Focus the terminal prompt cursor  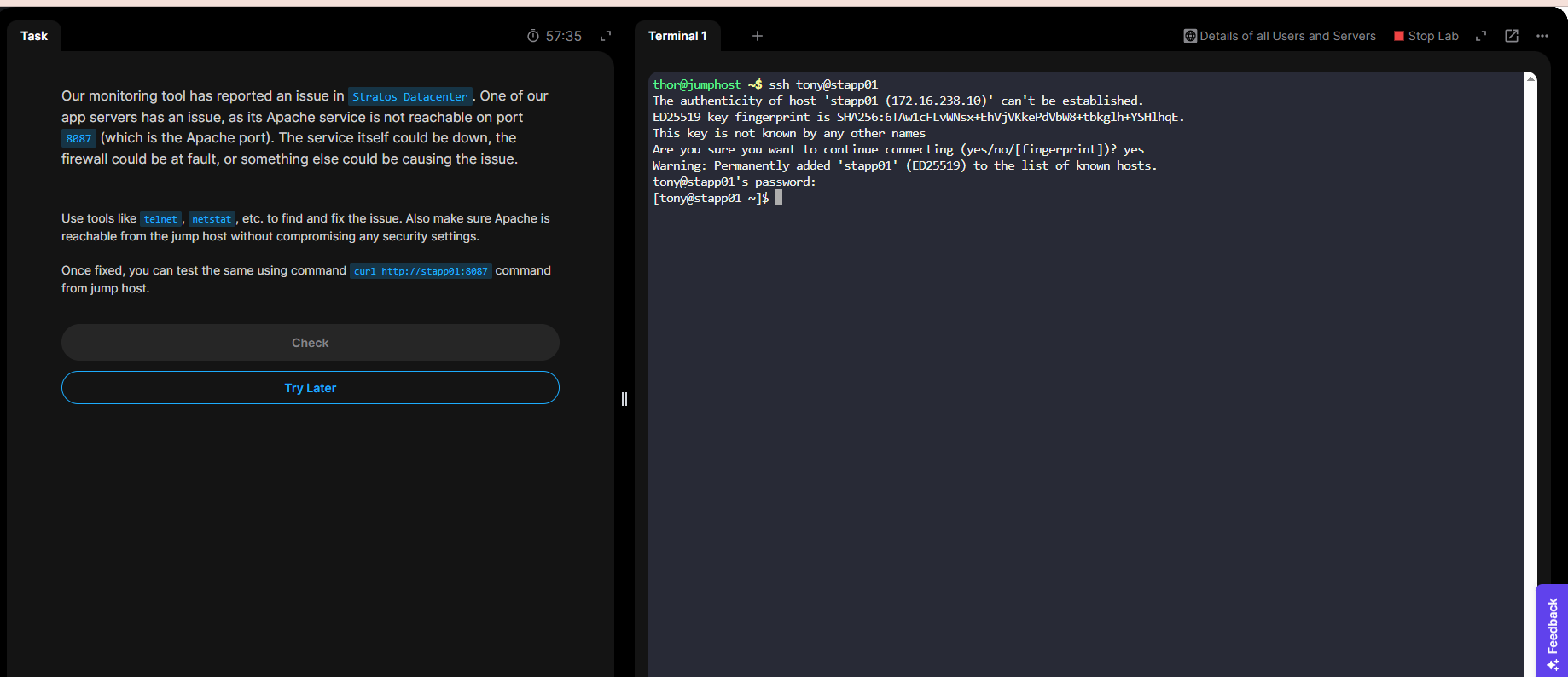coord(779,198)
